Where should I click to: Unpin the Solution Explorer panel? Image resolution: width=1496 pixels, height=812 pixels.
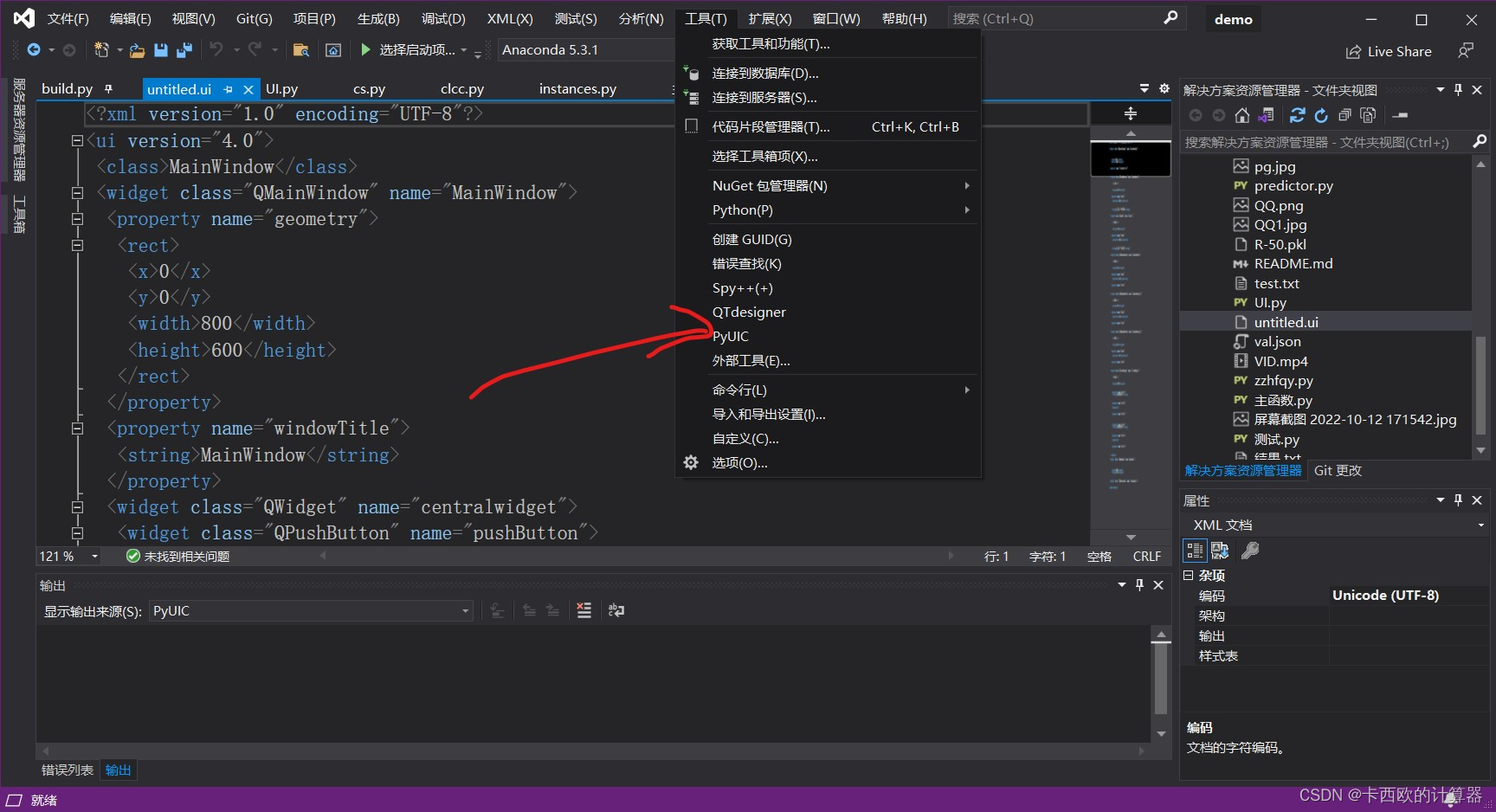click(x=1458, y=89)
